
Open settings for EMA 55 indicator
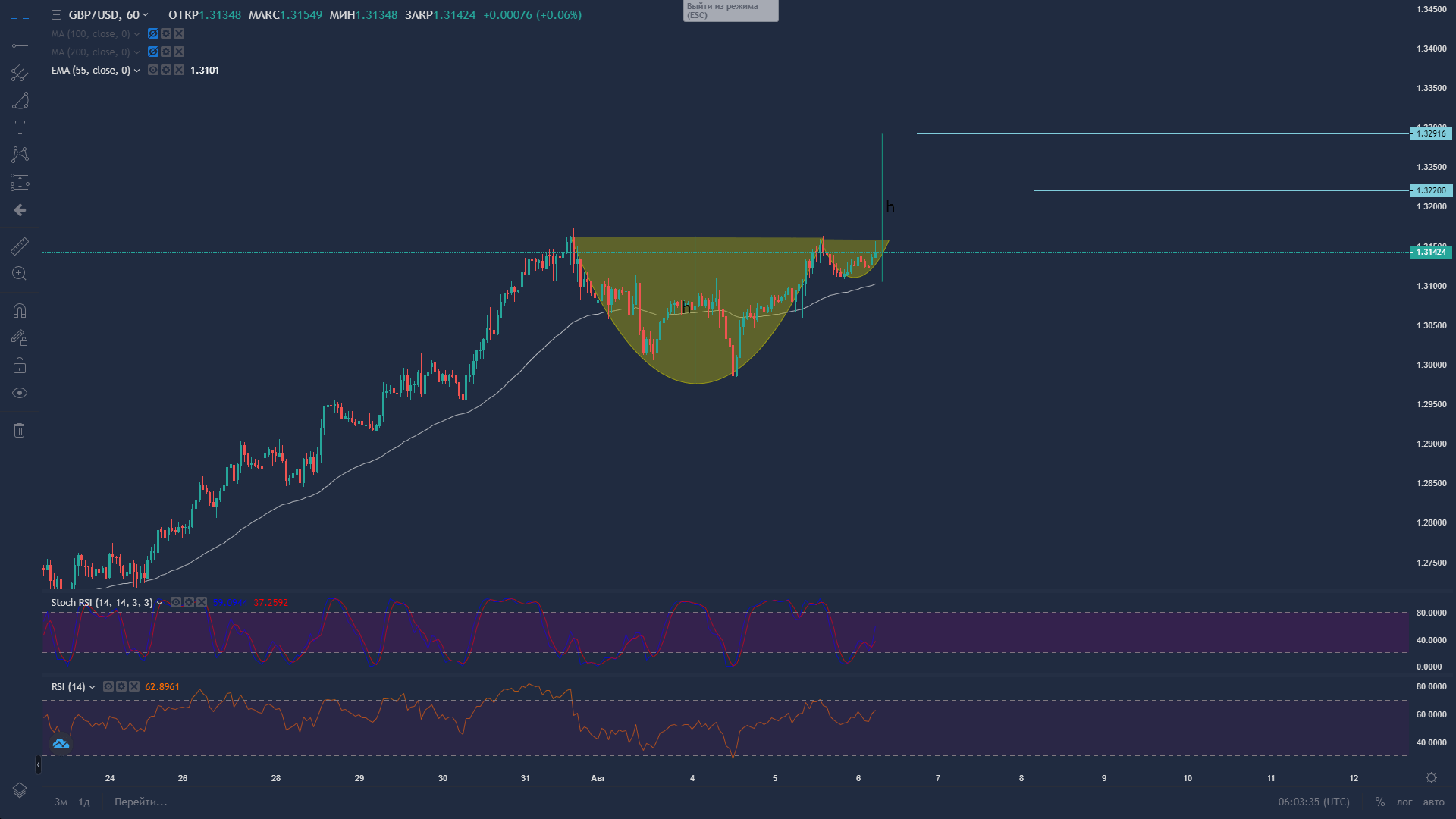point(166,70)
